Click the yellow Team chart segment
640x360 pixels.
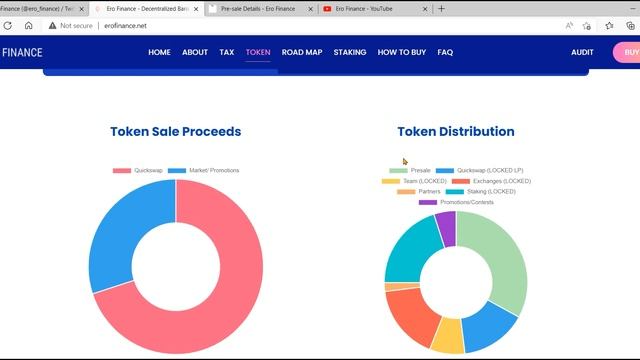click(x=448, y=336)
